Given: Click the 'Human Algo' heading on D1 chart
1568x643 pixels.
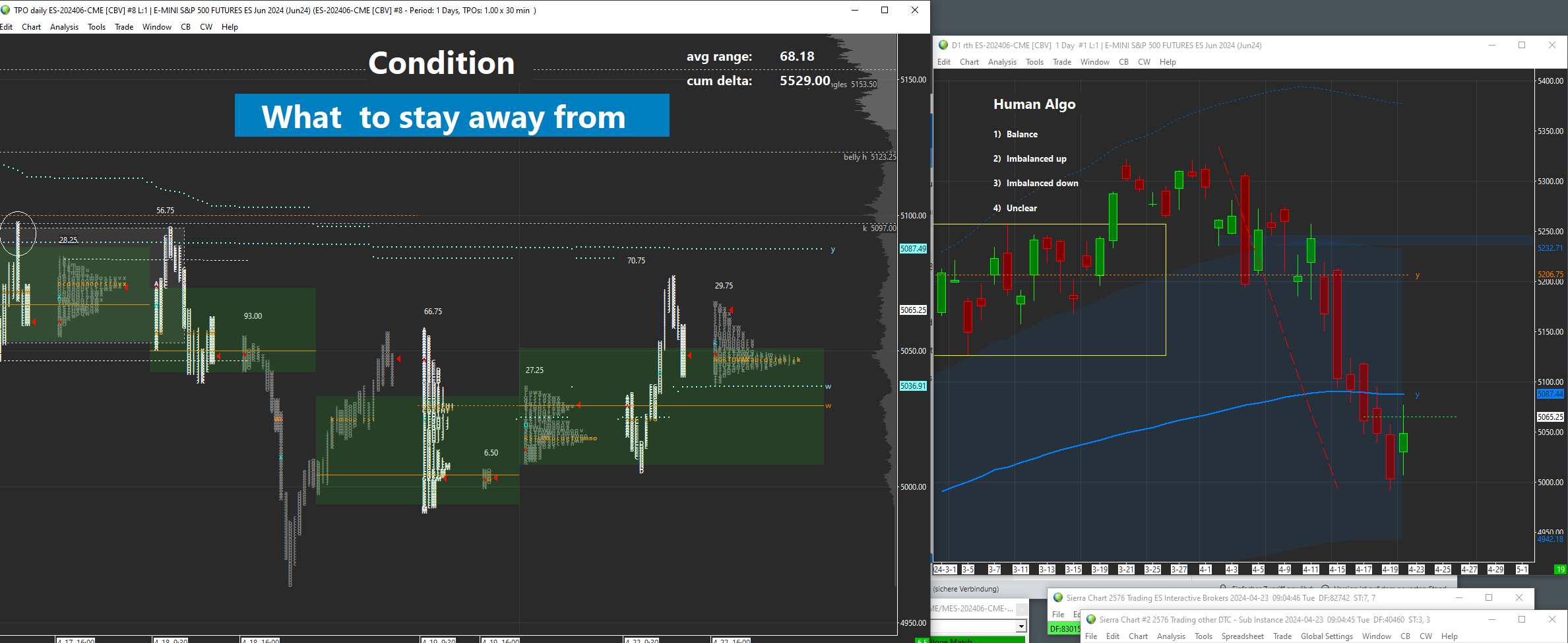Looking at the screenshot, I should pyautogui.click(x=1034, y=104).
